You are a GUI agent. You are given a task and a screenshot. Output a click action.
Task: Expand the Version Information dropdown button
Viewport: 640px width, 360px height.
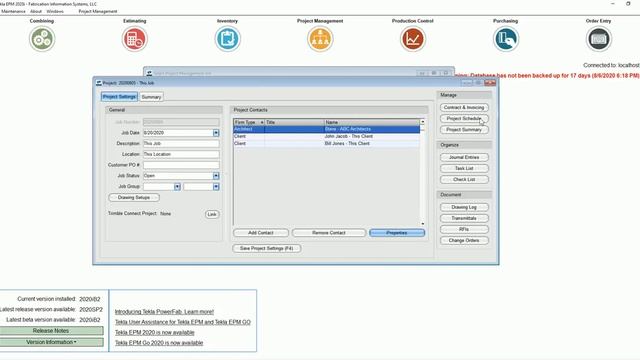tap(51, 342)
